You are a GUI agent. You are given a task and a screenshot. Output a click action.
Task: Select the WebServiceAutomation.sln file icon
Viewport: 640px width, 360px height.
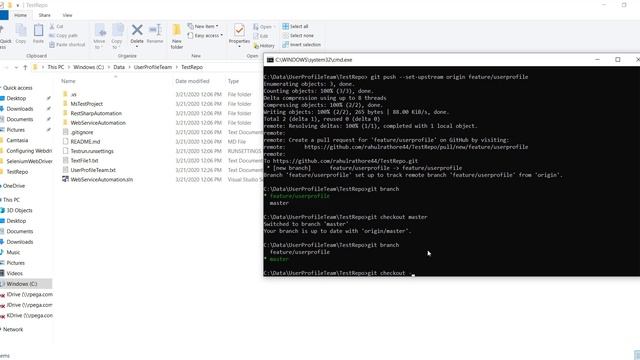[x=65, y=179]
